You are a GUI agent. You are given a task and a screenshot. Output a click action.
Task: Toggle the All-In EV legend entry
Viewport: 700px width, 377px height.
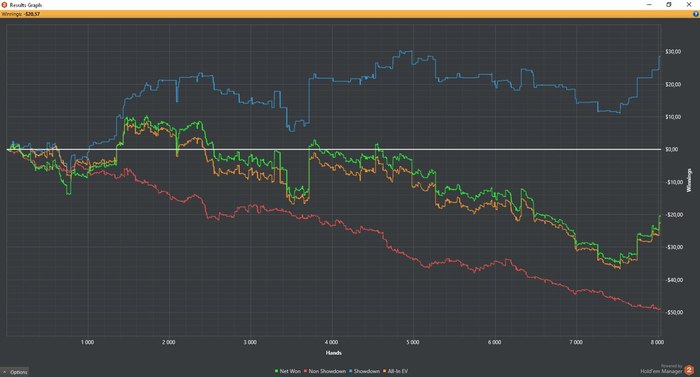pyautogui.click(x=396, y=371)
